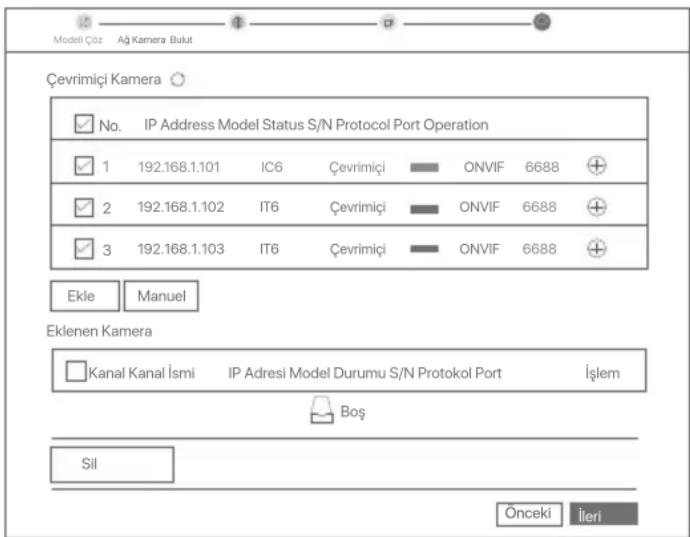Go back with the Önceki button
Image resolution: width=690 pixels, height=537 pixels.
[529, 514]
